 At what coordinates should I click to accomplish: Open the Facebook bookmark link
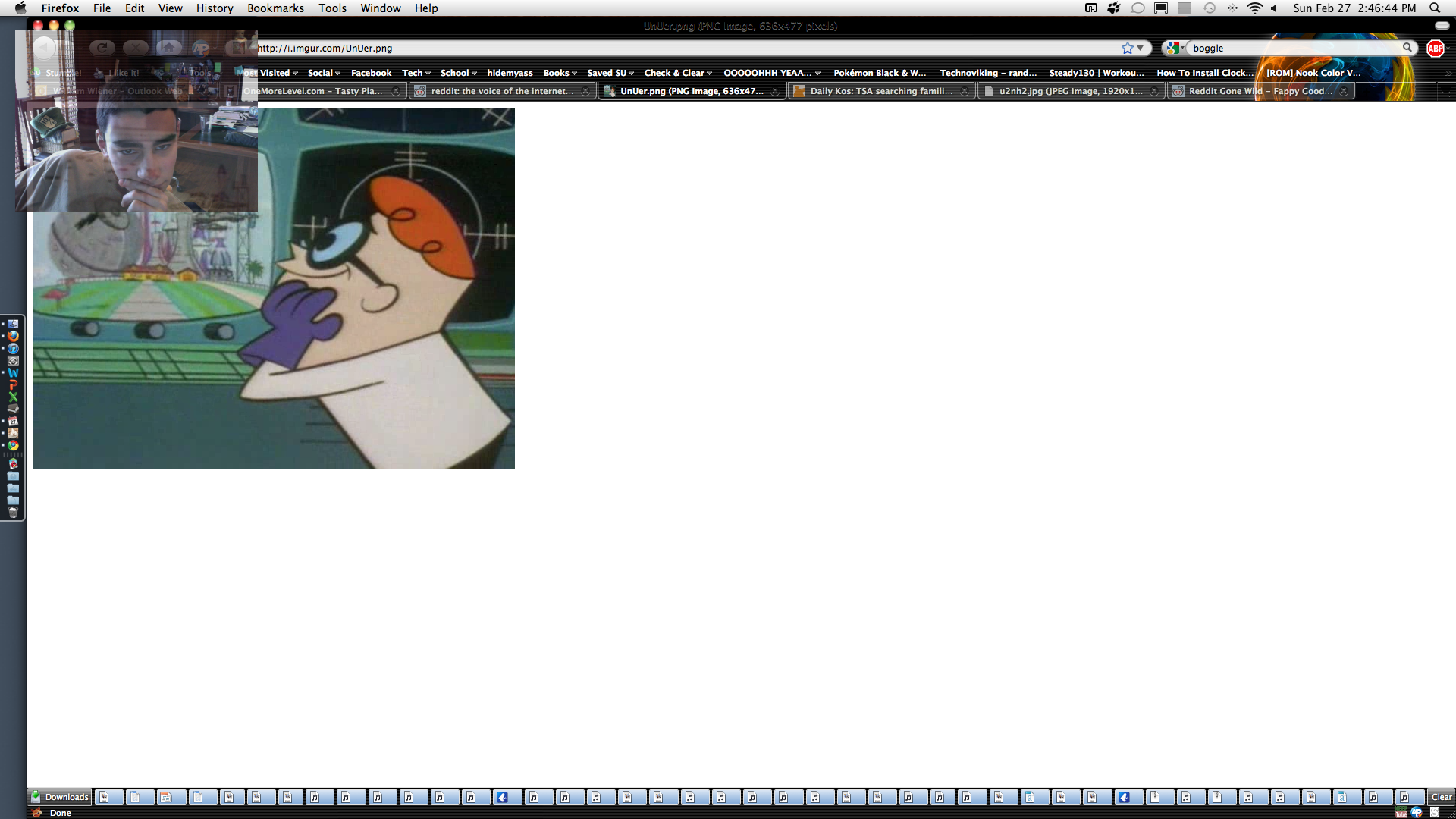click(371, 73)
